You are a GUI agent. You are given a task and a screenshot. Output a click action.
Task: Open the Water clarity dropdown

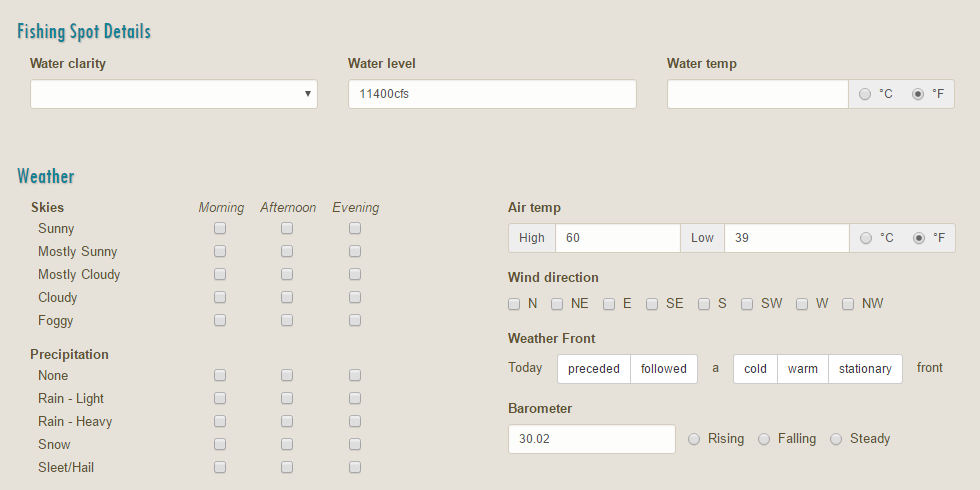click(x=174, y=94)
